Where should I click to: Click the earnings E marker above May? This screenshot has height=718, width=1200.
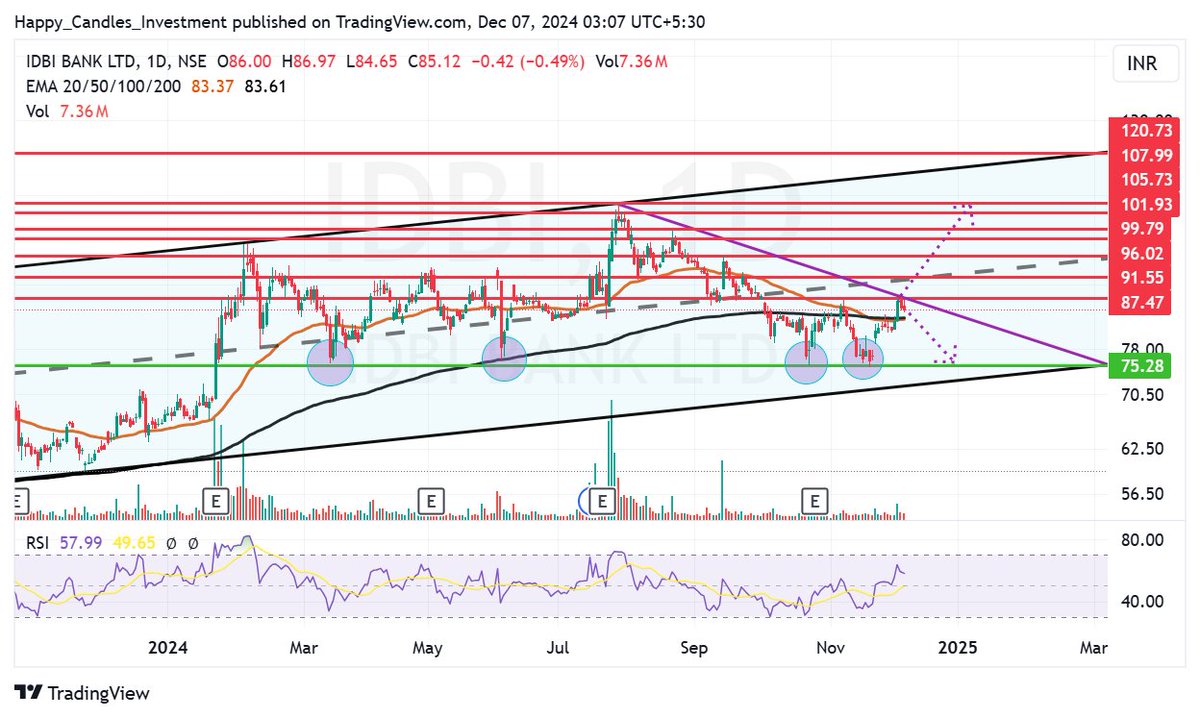coord(430,499)
